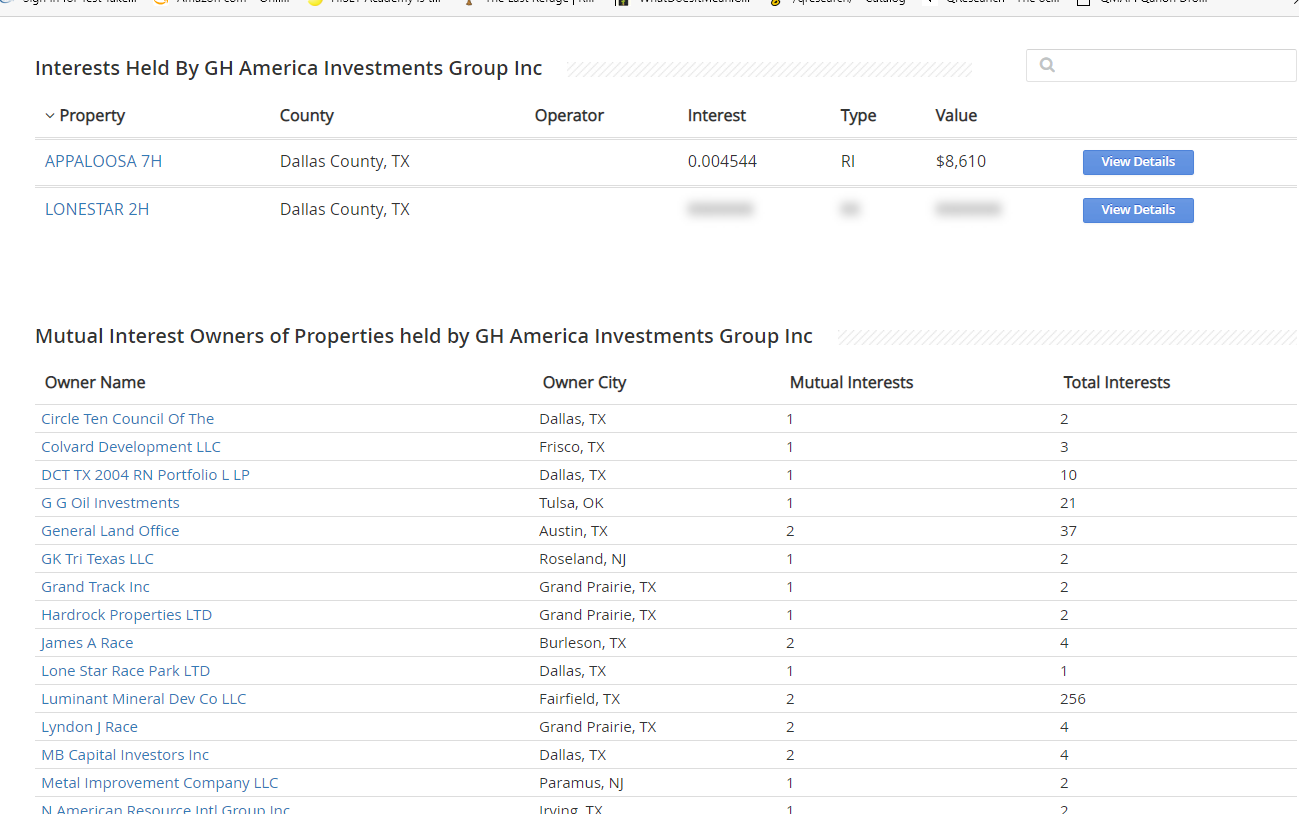Open owner Metal Improvement Company LLC
The width and height of the screenshot is (1299, 814).
160,782
